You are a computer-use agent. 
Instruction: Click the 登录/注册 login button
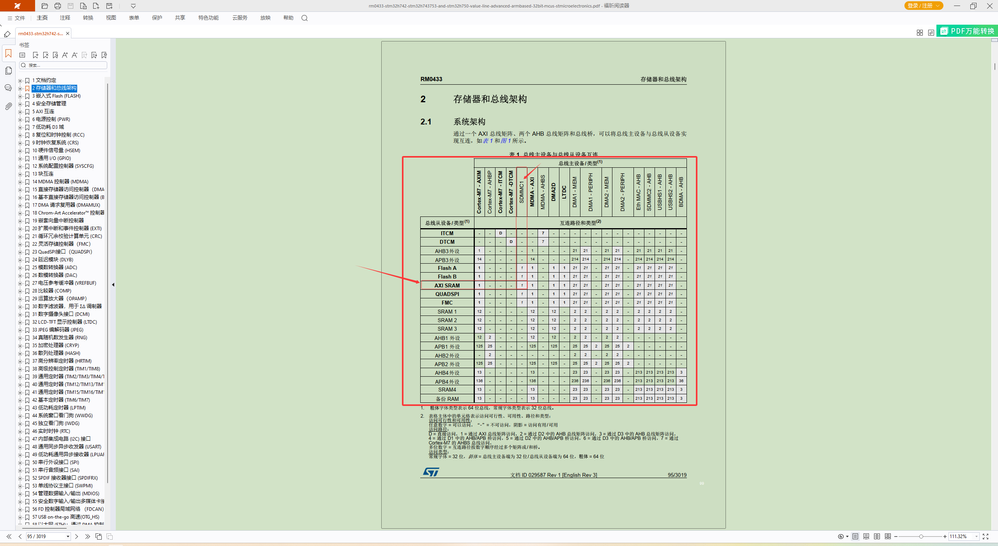pyautogui.click(x=924, y=6)
